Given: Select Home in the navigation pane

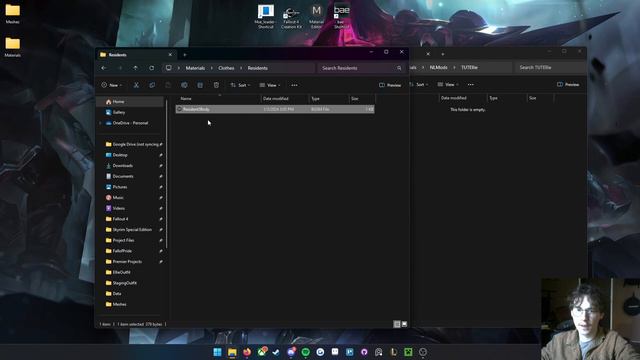Looking at the screenshot, I should (x=130, y=102).
